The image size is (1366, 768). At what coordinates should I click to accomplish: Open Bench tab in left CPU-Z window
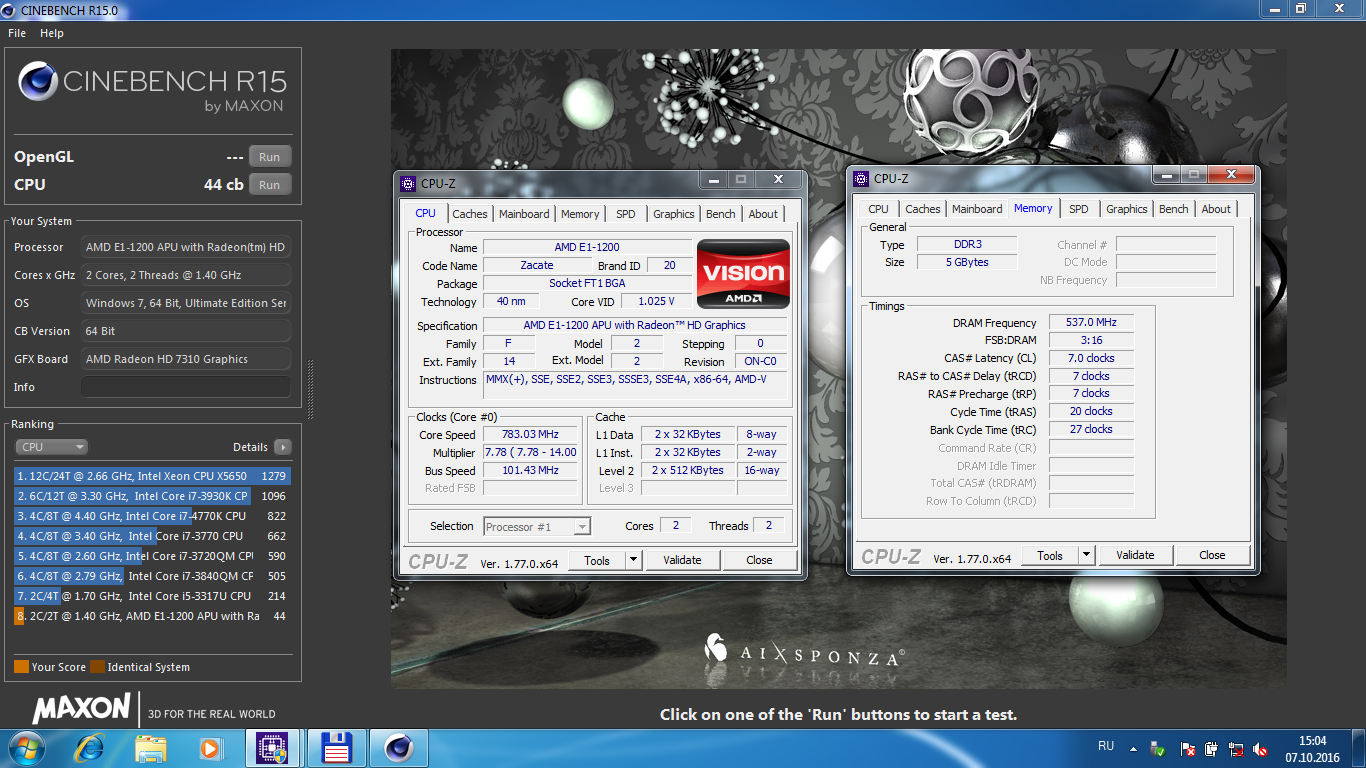pos(721,214)
